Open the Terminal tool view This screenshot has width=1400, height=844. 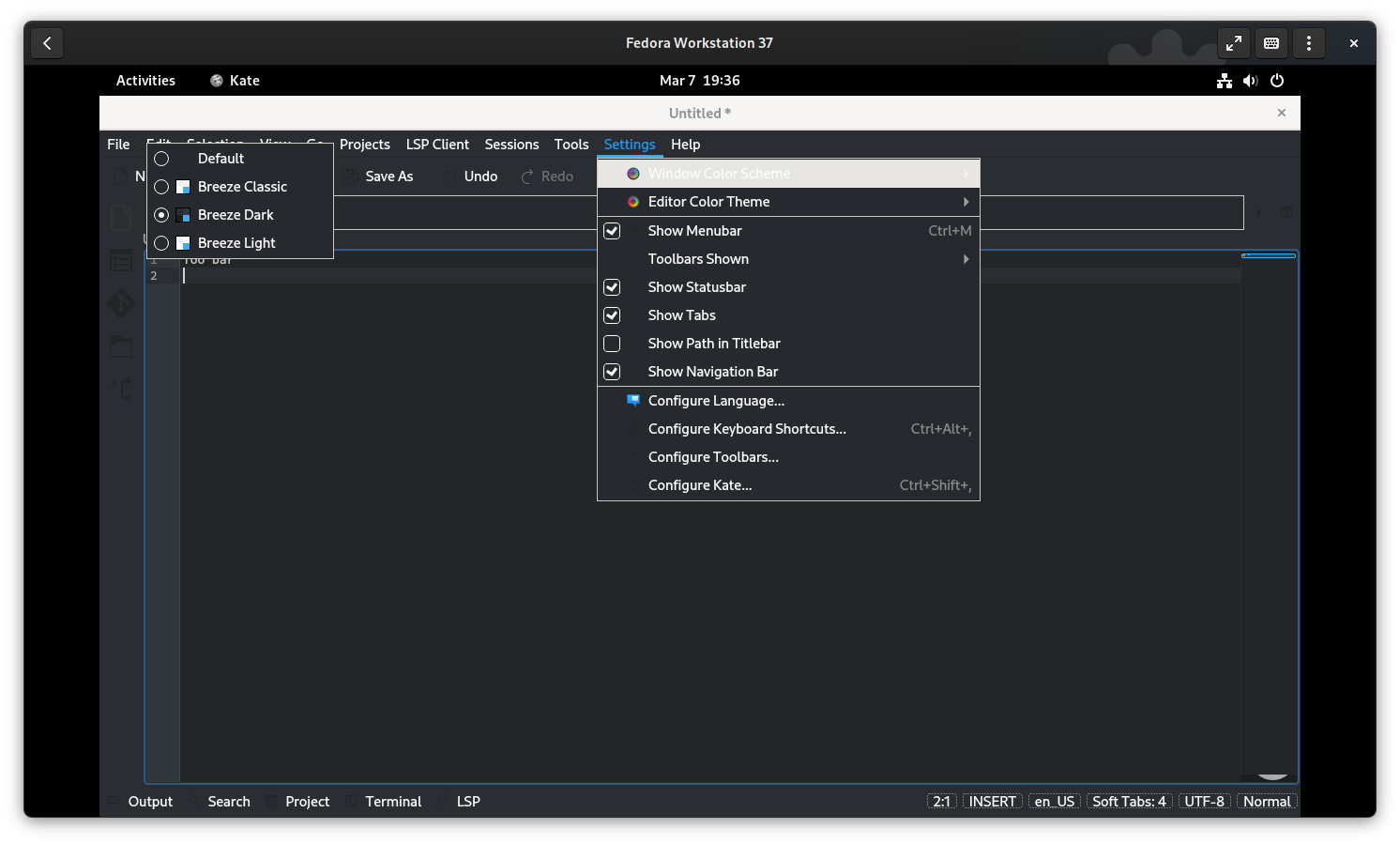click(384, 802)
